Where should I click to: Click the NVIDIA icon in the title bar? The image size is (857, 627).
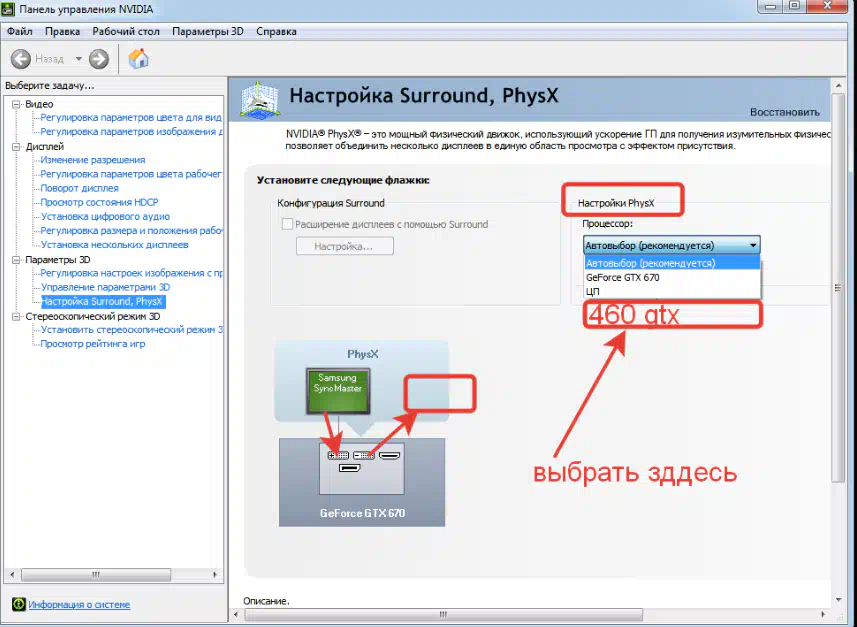coord(8,9)
